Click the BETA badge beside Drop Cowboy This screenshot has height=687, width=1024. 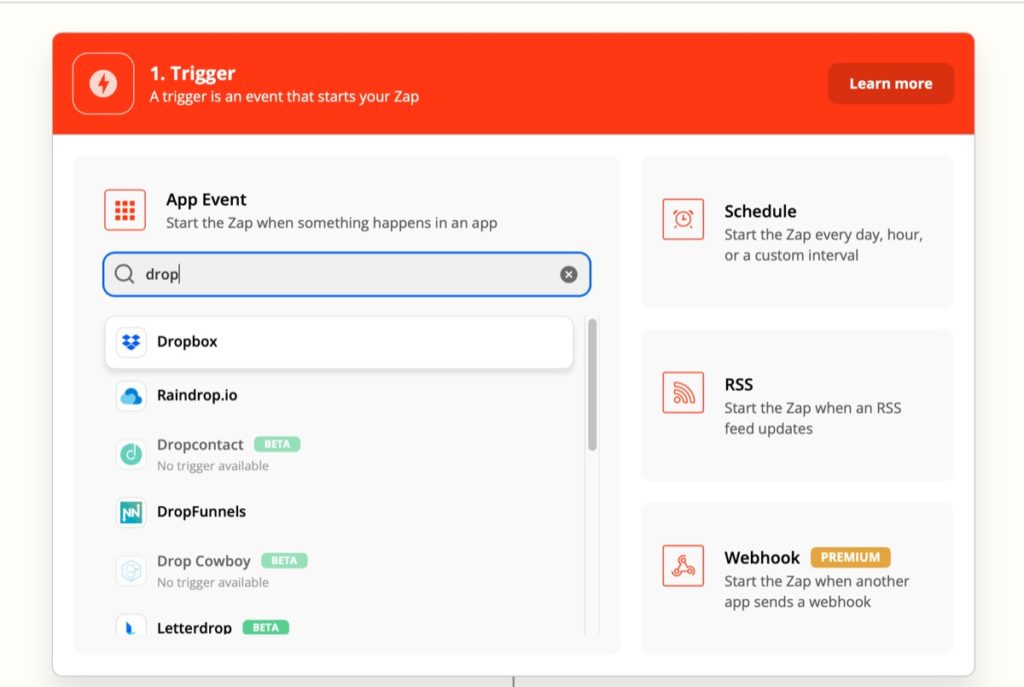click(x=284, y=560)
